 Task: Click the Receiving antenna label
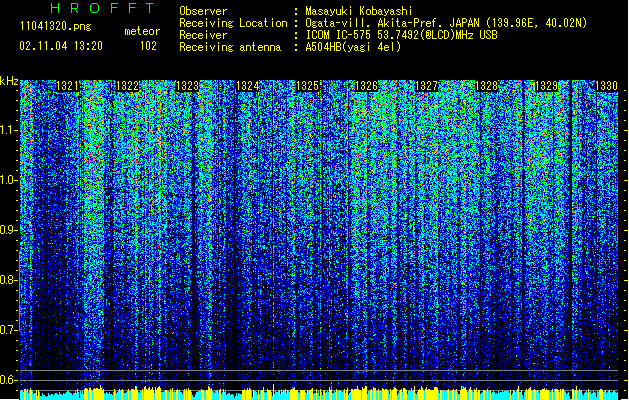[230, 47]
